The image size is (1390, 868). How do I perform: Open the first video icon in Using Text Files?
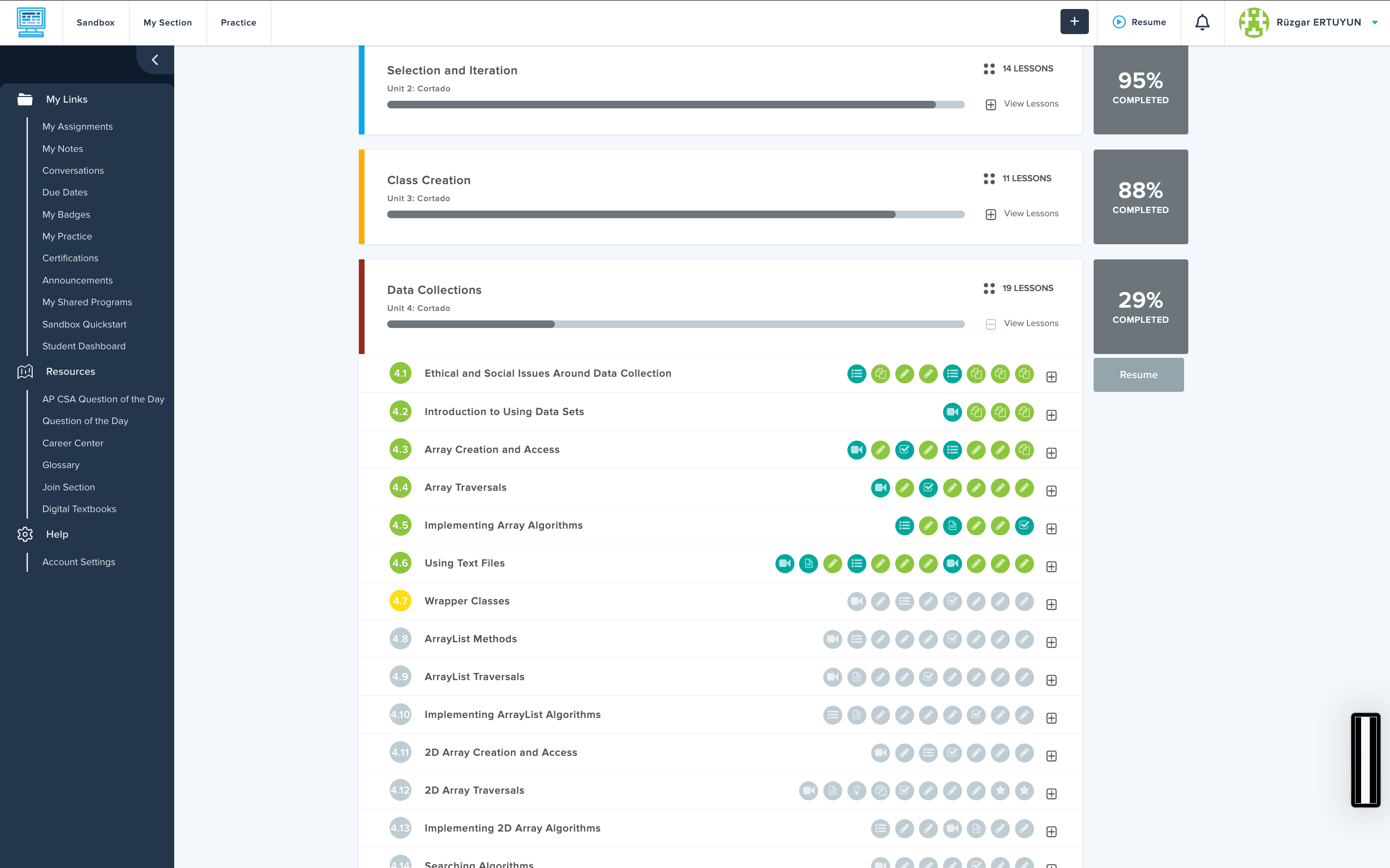785,563
